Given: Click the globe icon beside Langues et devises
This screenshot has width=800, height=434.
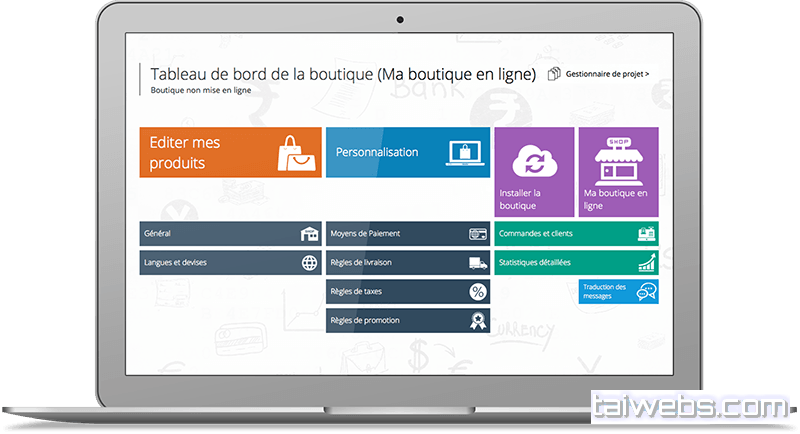Looking at the screenshot, I should (x=309, y=263).
